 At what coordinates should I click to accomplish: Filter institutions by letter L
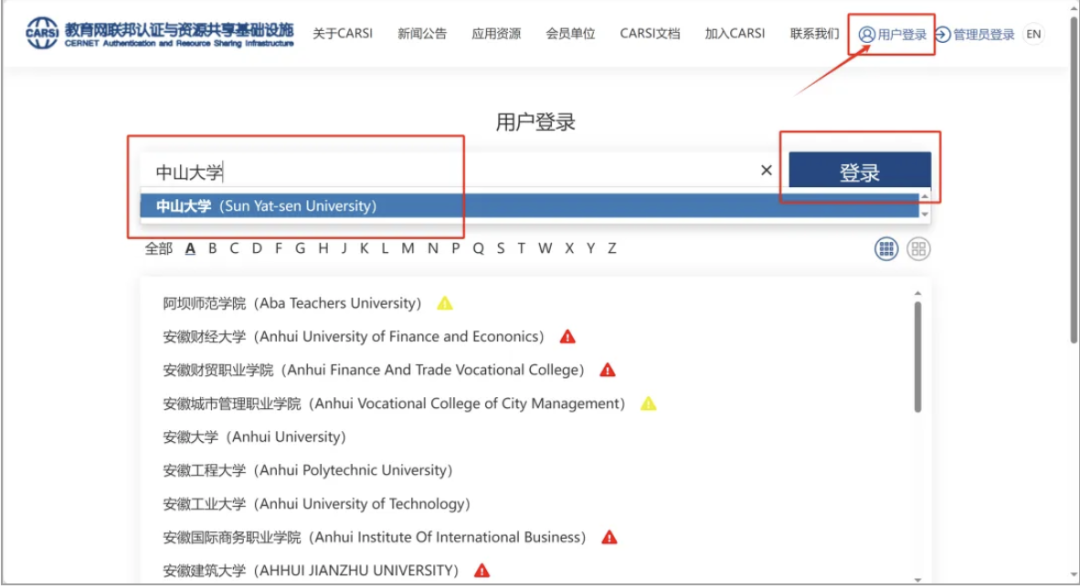[384, 249]
